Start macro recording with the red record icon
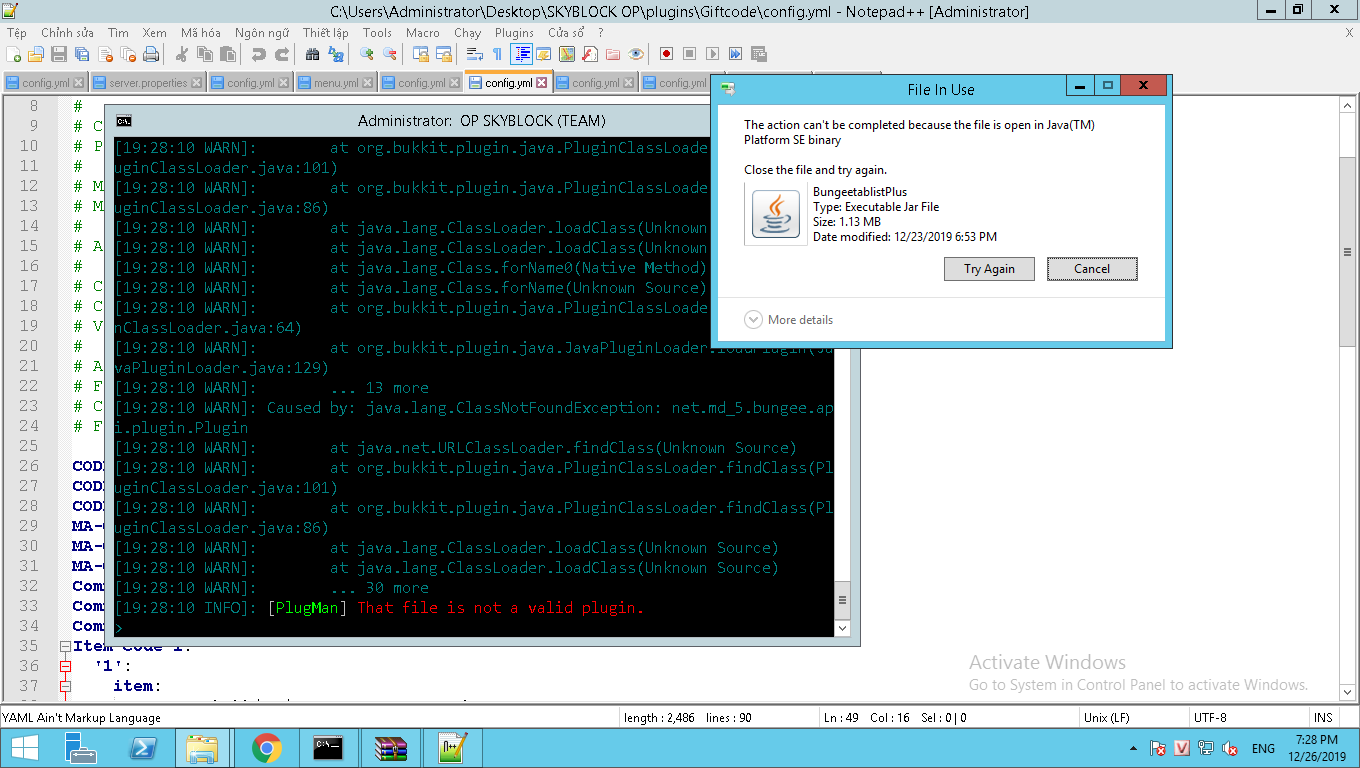Image resolution: width=1360 pixels, height=768 pixels. [666, 54]
